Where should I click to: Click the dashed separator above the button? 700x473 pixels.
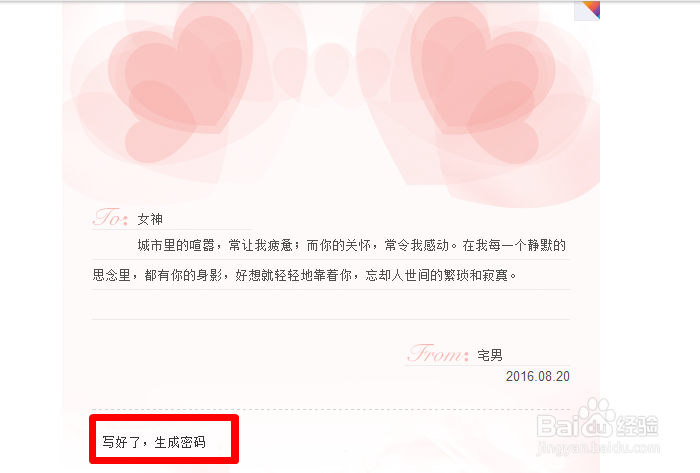coord(331,409)
